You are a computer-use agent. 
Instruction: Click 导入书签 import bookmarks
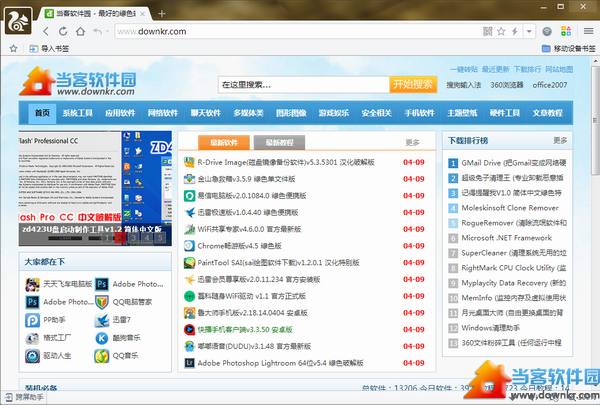point(49,49)
